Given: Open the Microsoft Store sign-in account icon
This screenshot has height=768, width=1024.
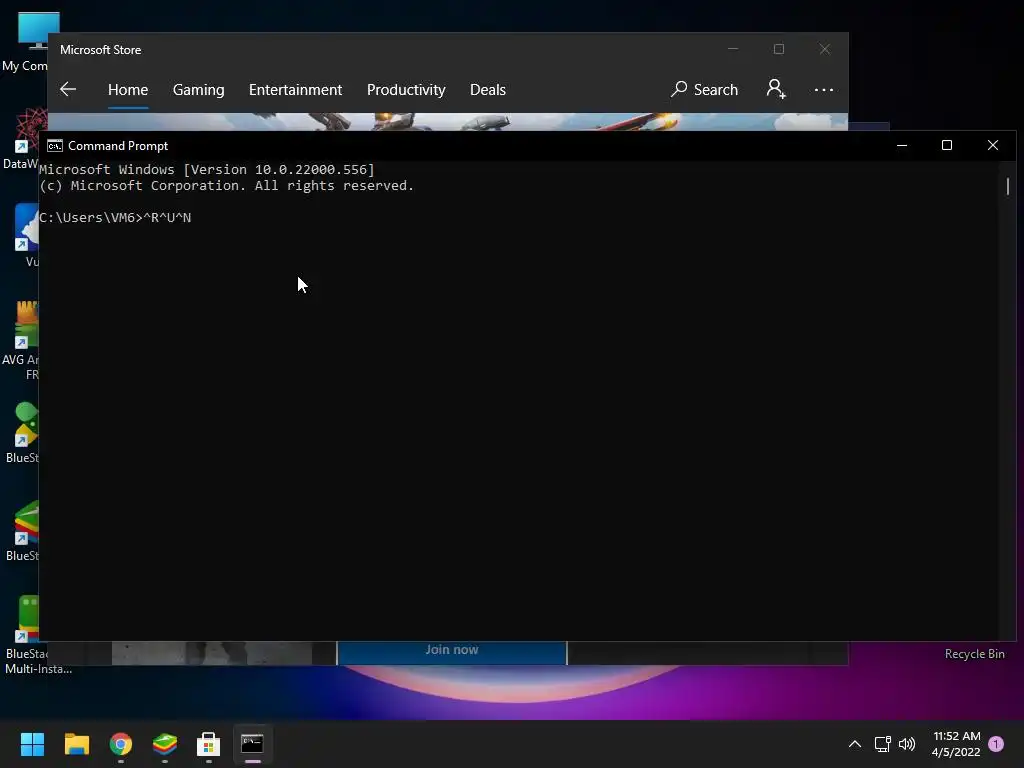Looking at the screenshot, I should (776, 89).
